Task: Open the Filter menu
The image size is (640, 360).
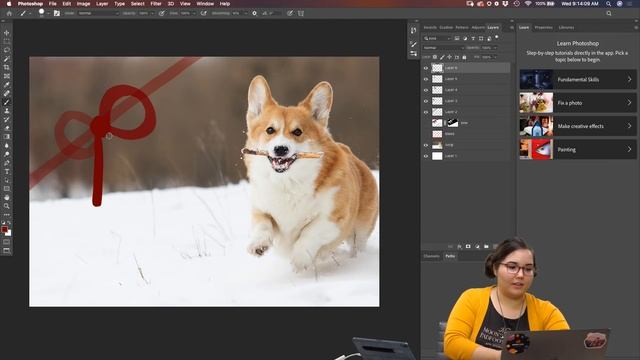Action: (156, 4)
